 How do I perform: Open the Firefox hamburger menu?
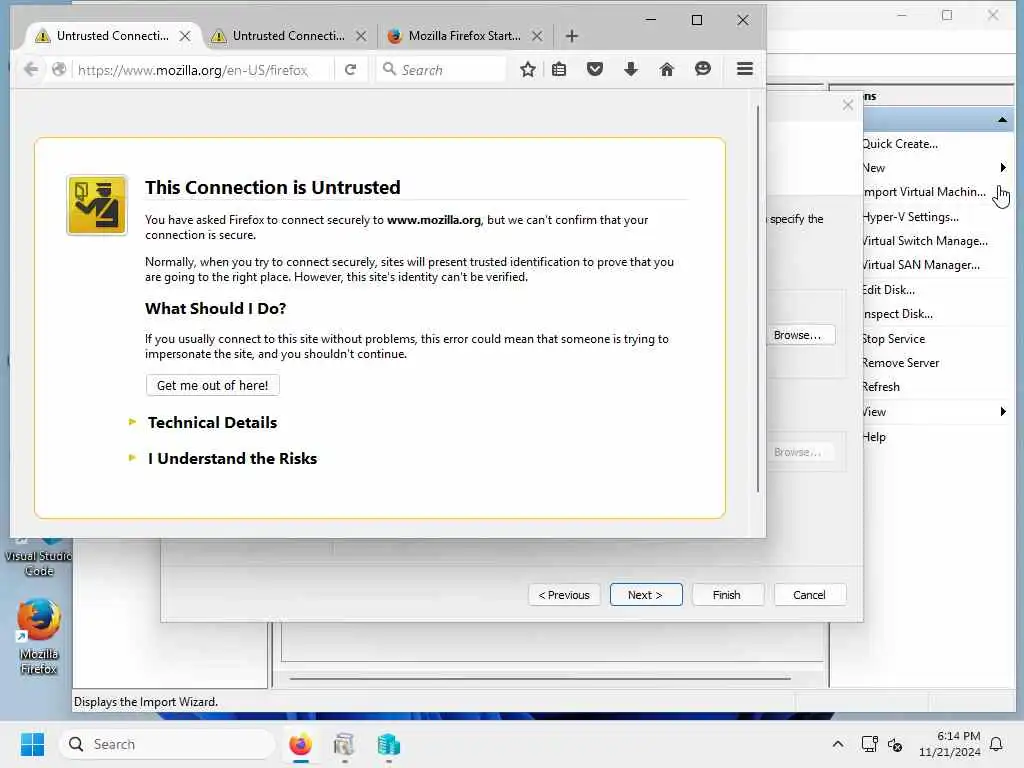pyautogui.click(x=745, y=69)
